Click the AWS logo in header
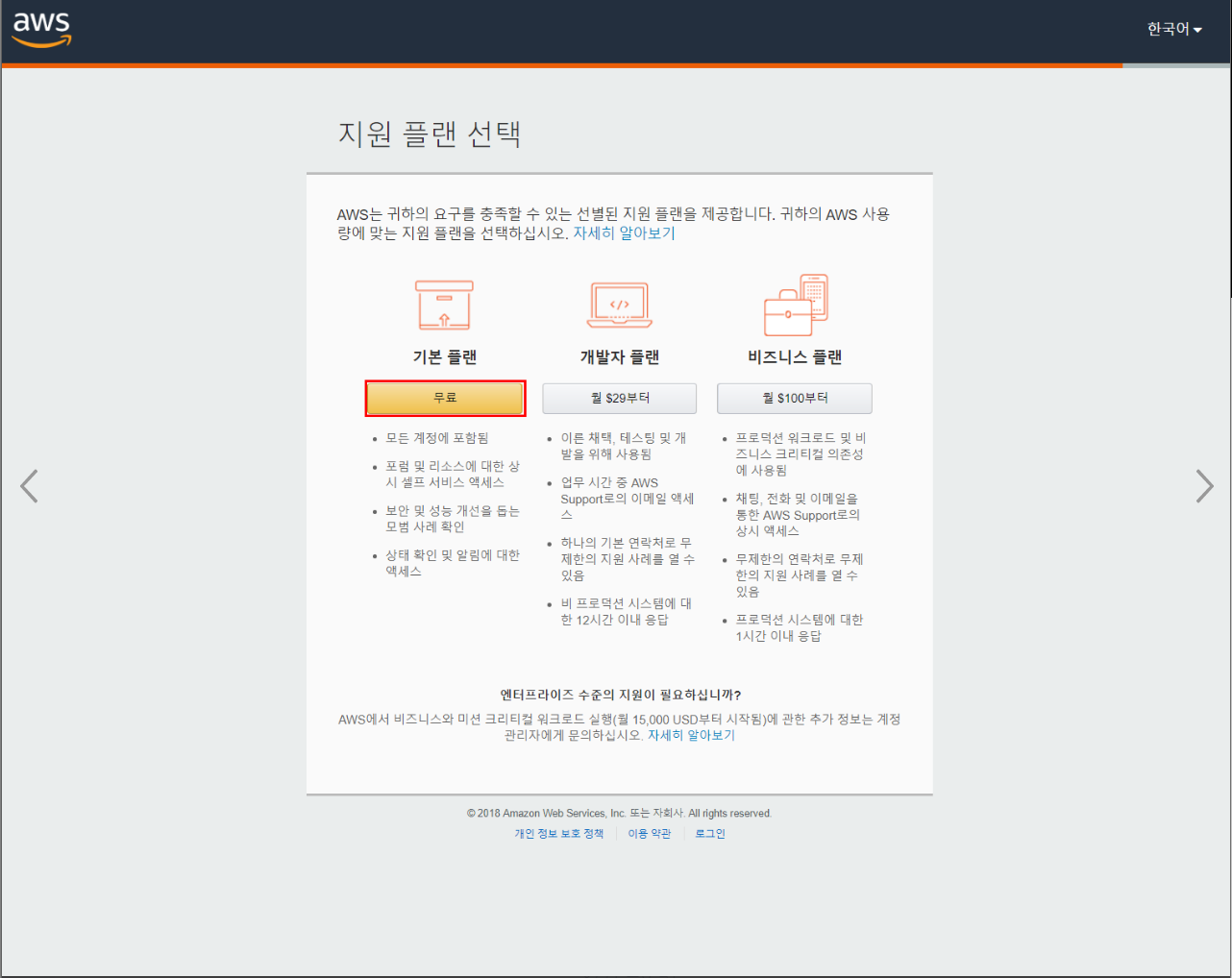 pos(41,30)
